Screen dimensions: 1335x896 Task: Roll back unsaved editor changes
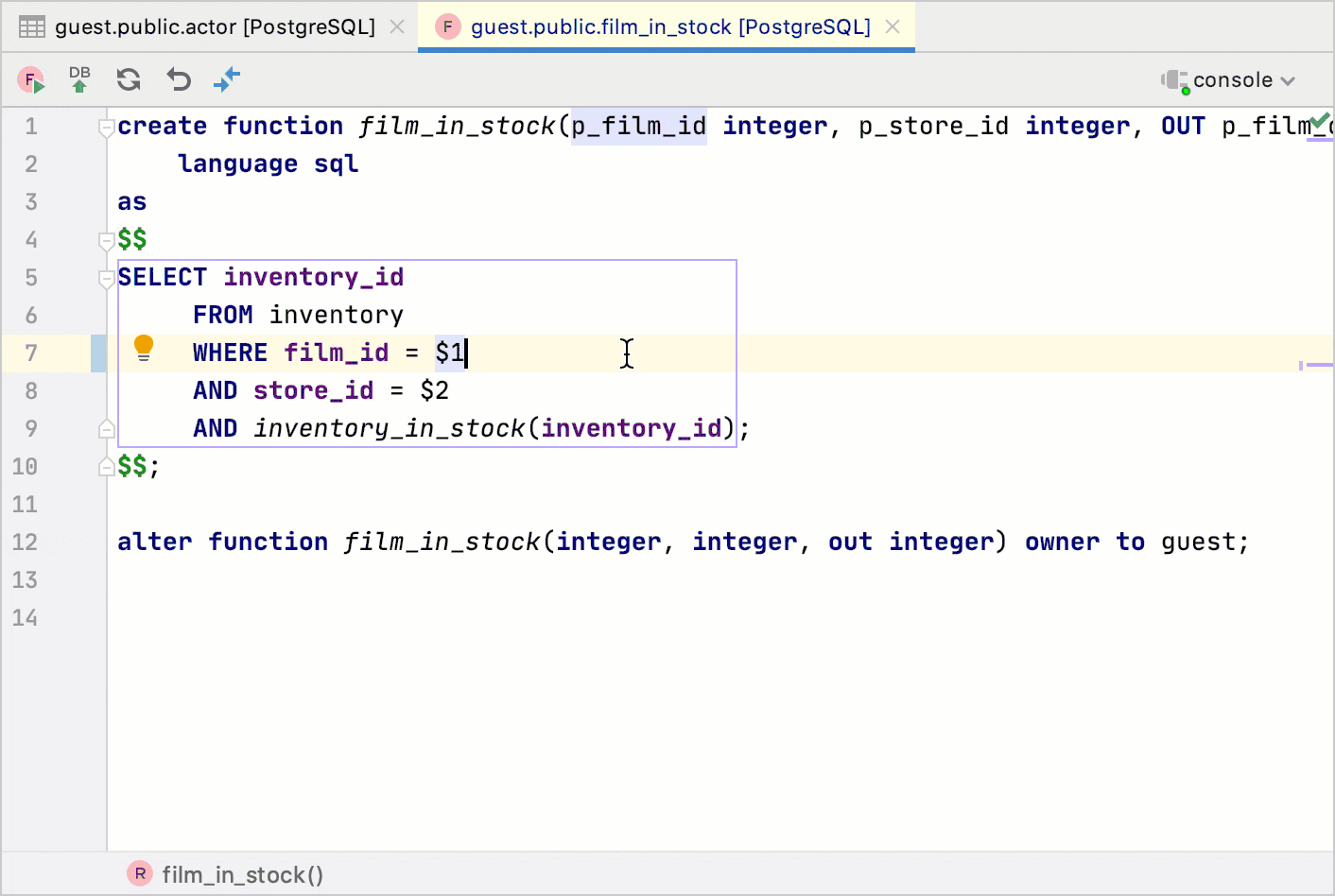click(x=178, y=80)
